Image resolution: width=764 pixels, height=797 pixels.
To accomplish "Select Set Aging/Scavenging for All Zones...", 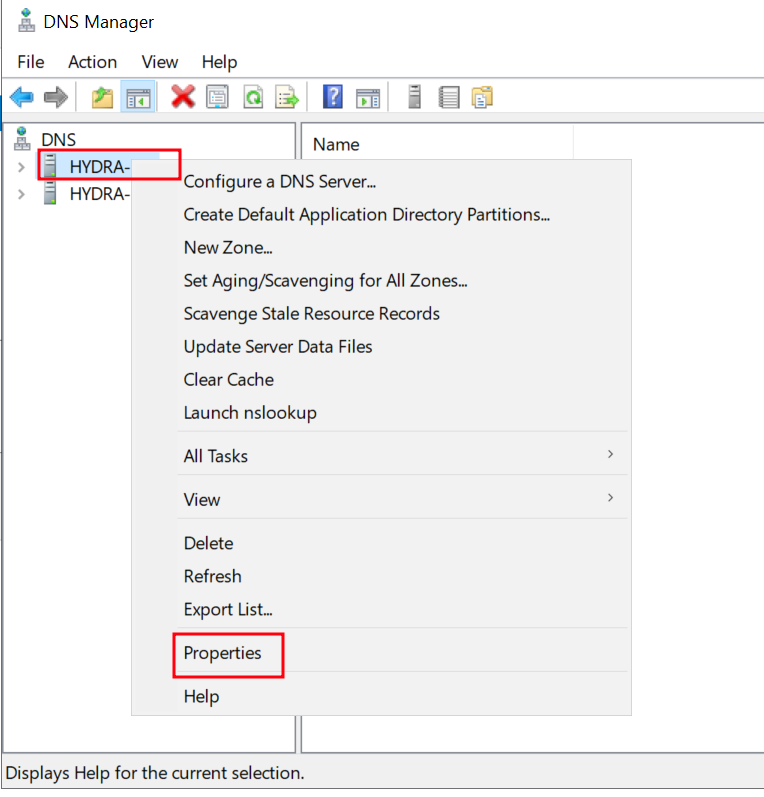I will pyautogui.click(x=325, y=281).
